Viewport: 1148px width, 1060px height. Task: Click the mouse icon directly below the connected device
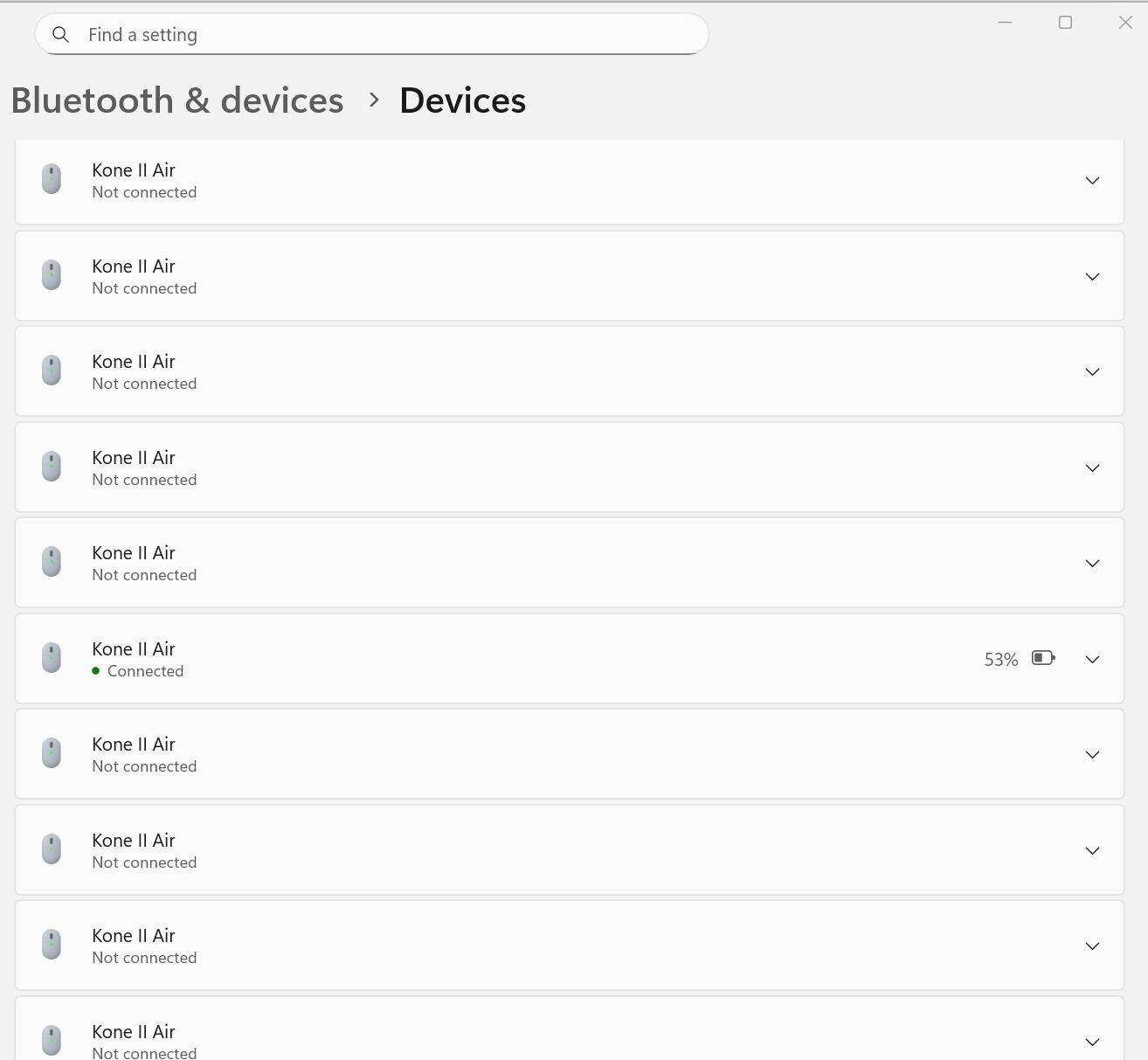coord(52,753)
